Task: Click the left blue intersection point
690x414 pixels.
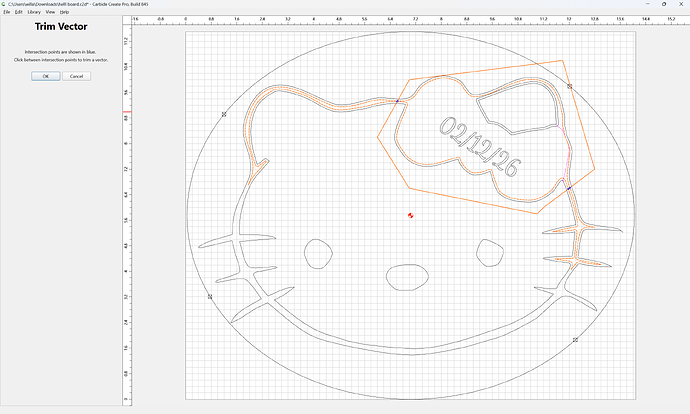Action: [397, 101]
